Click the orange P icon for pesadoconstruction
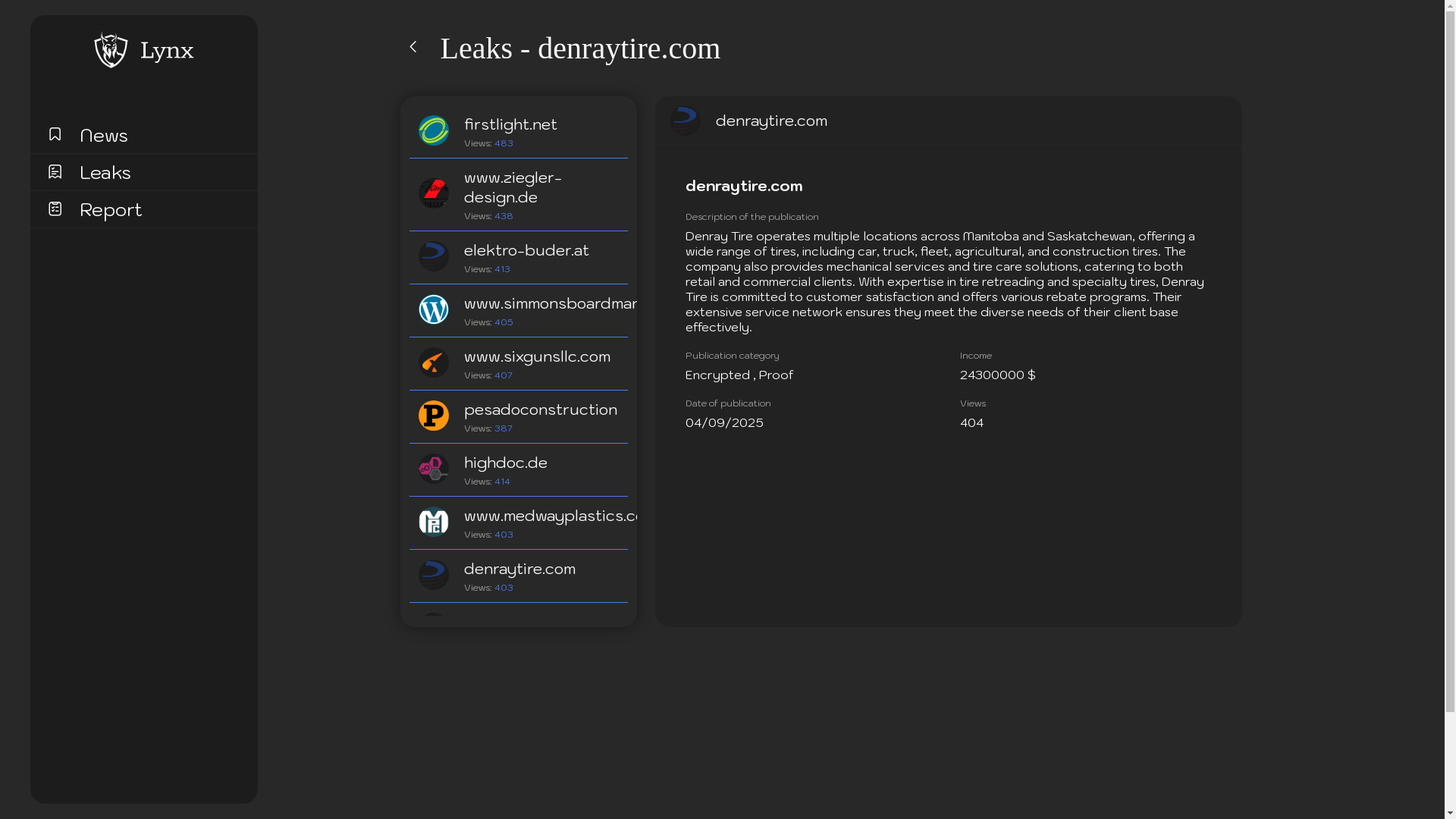This screenshot has width=1456, height=819. coord(433,416)
